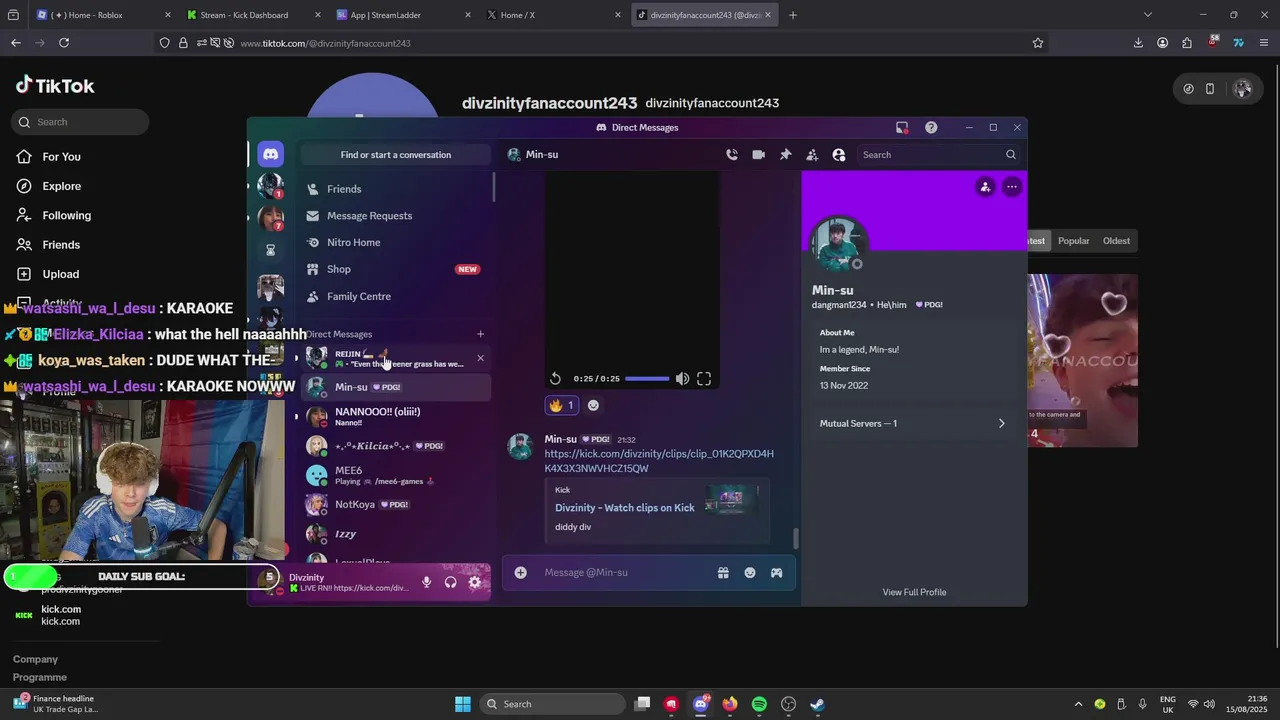This screenshot has height=720, width=1280.
Task: Deafen headphones in Discord user panel
Action: tap(451, 582)
